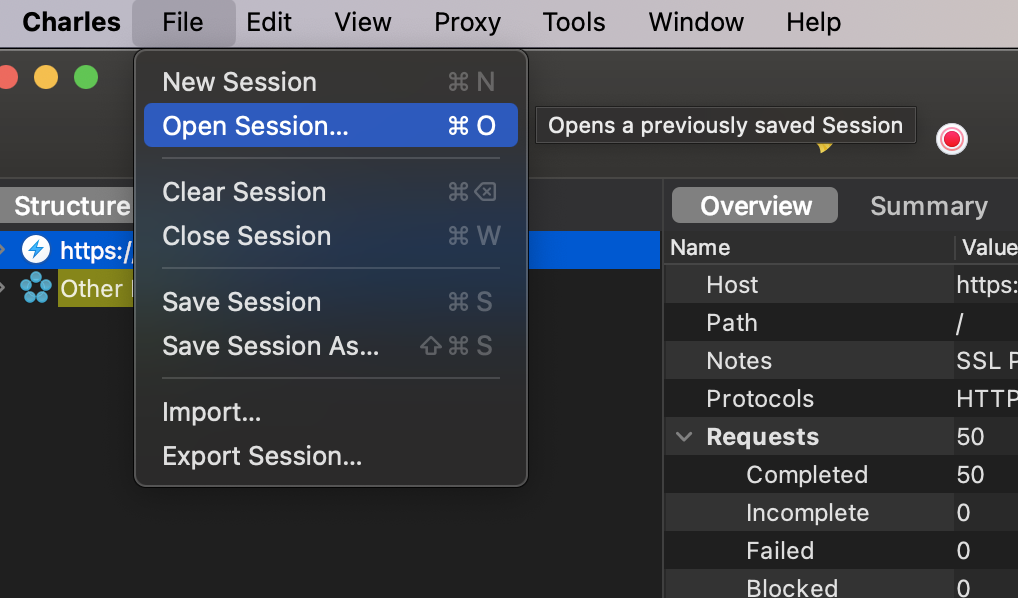Switch to the Structure tab
The image size is (1018, 598).
click(70, 206)
